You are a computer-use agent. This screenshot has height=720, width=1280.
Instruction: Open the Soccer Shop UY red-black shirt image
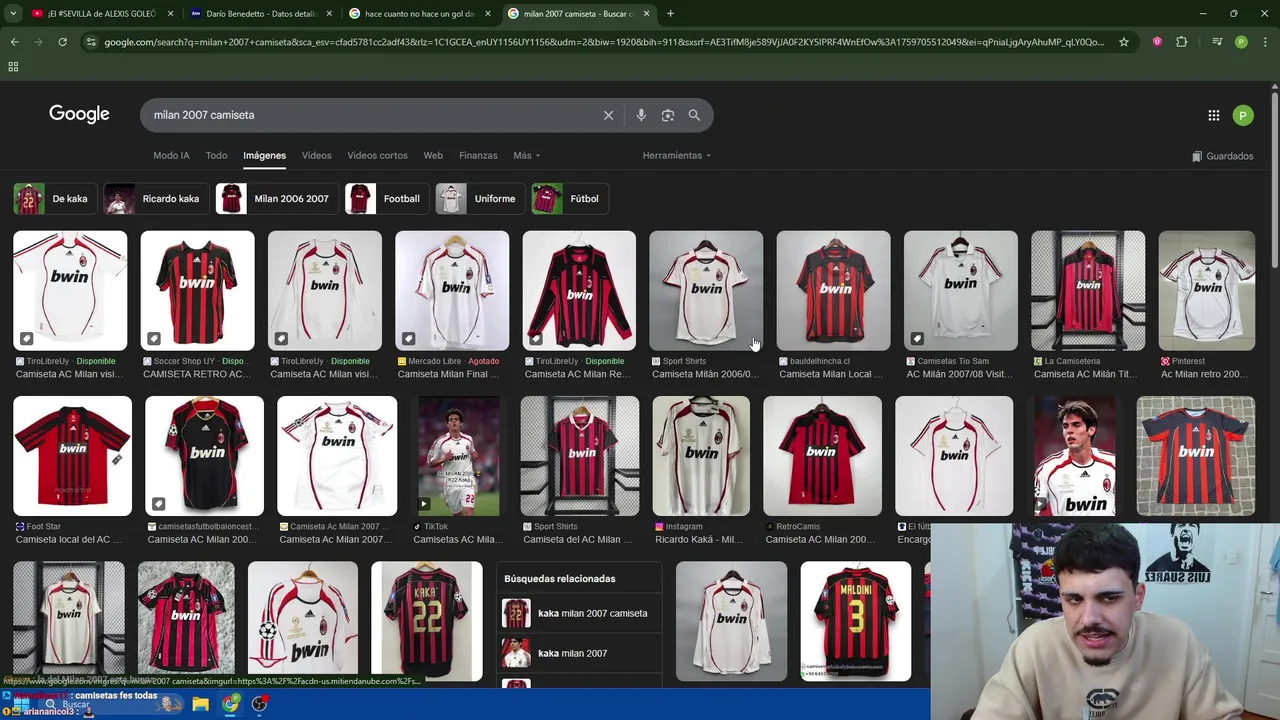point(197,290)
